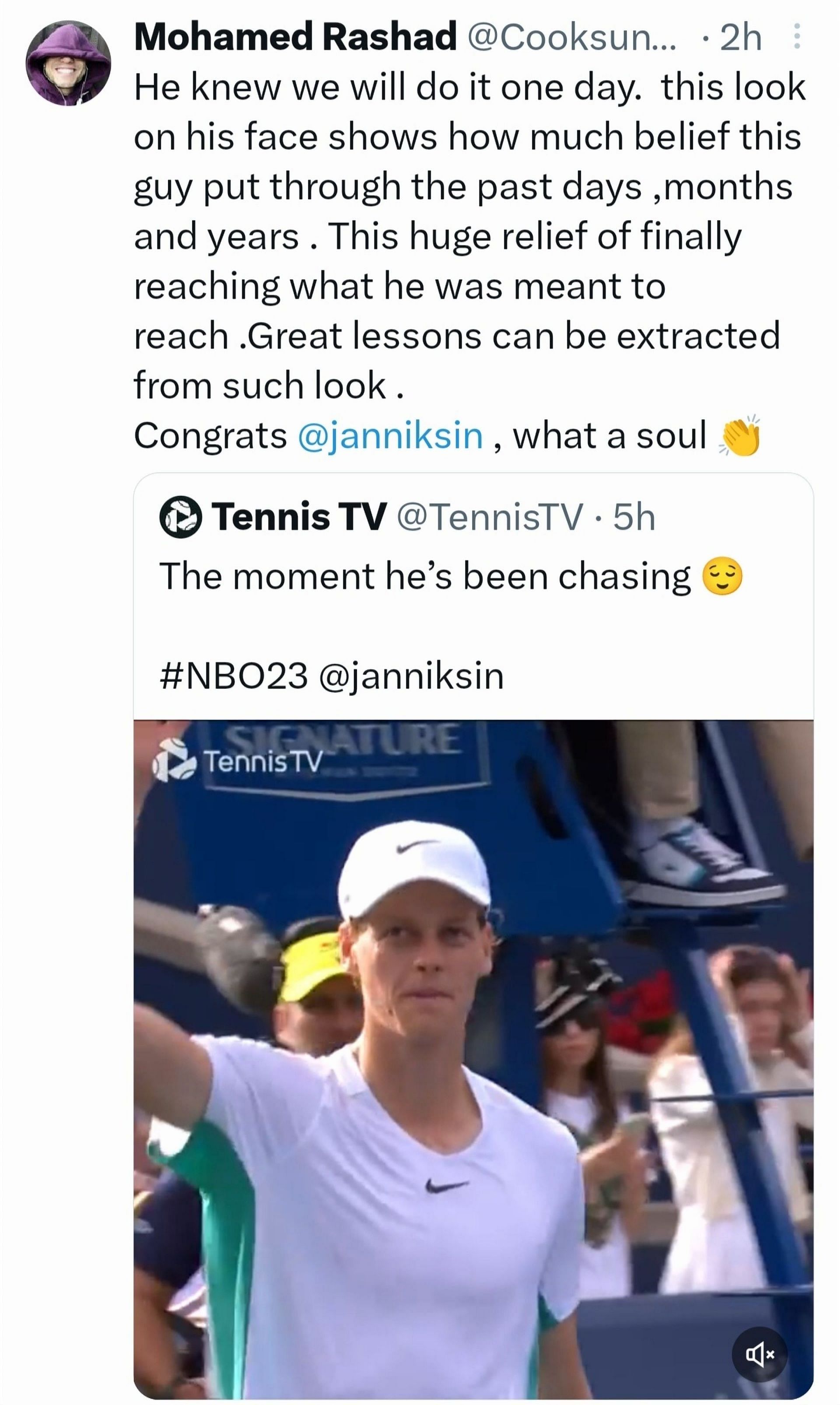Click the 5h quoted tweet timestamp
Viewport: 840px width, 1405px height.
(634, 516)
